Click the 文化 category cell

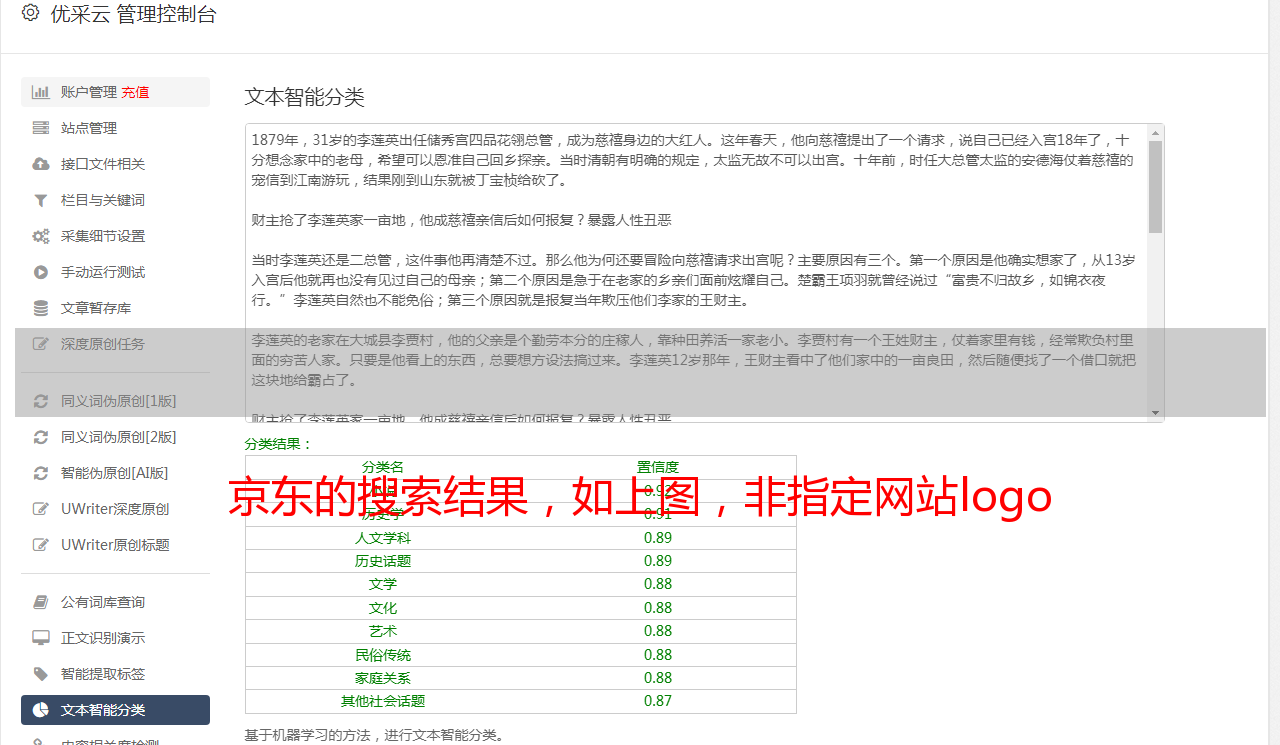coord(383,608)
